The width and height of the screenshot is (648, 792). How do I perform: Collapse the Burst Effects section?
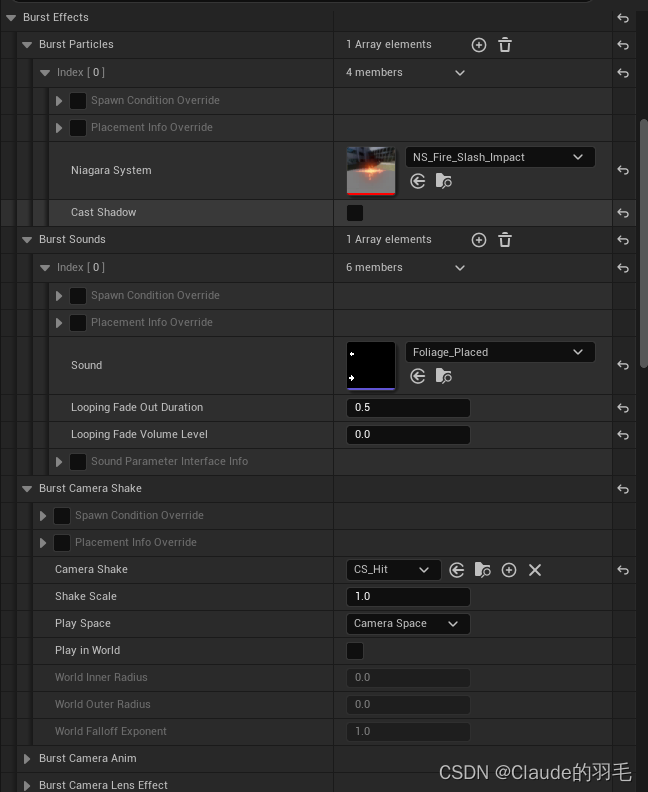[x=11, y=18]
